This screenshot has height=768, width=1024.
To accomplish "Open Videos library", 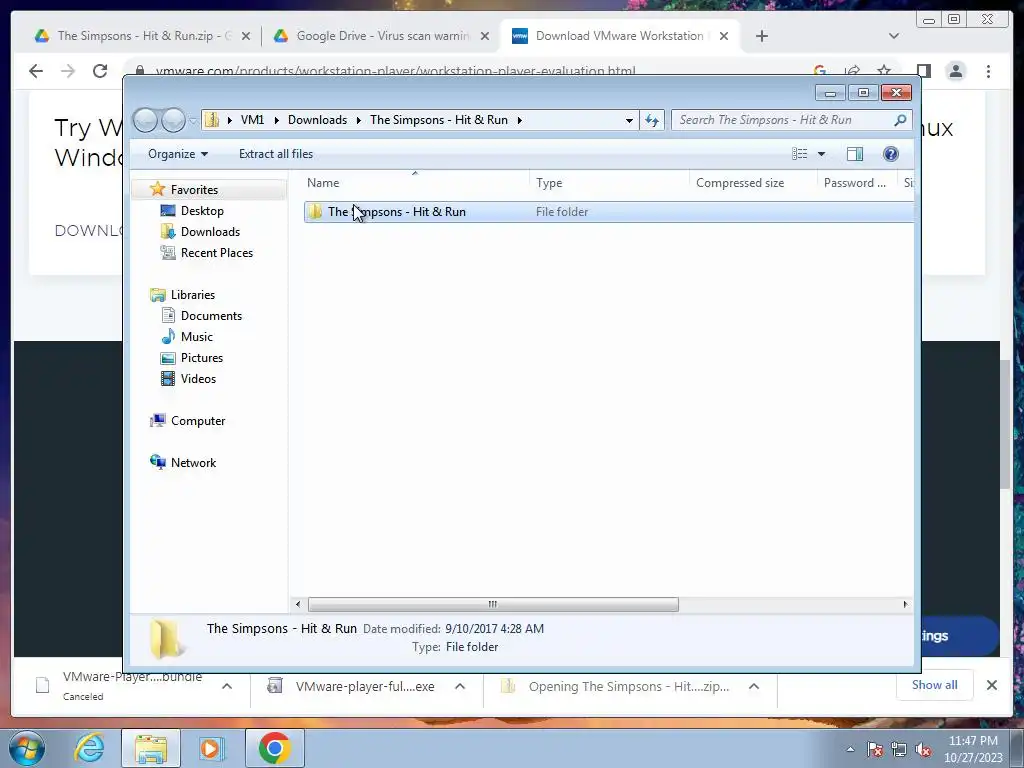I will pyautogui.click(x=198, y=379).
